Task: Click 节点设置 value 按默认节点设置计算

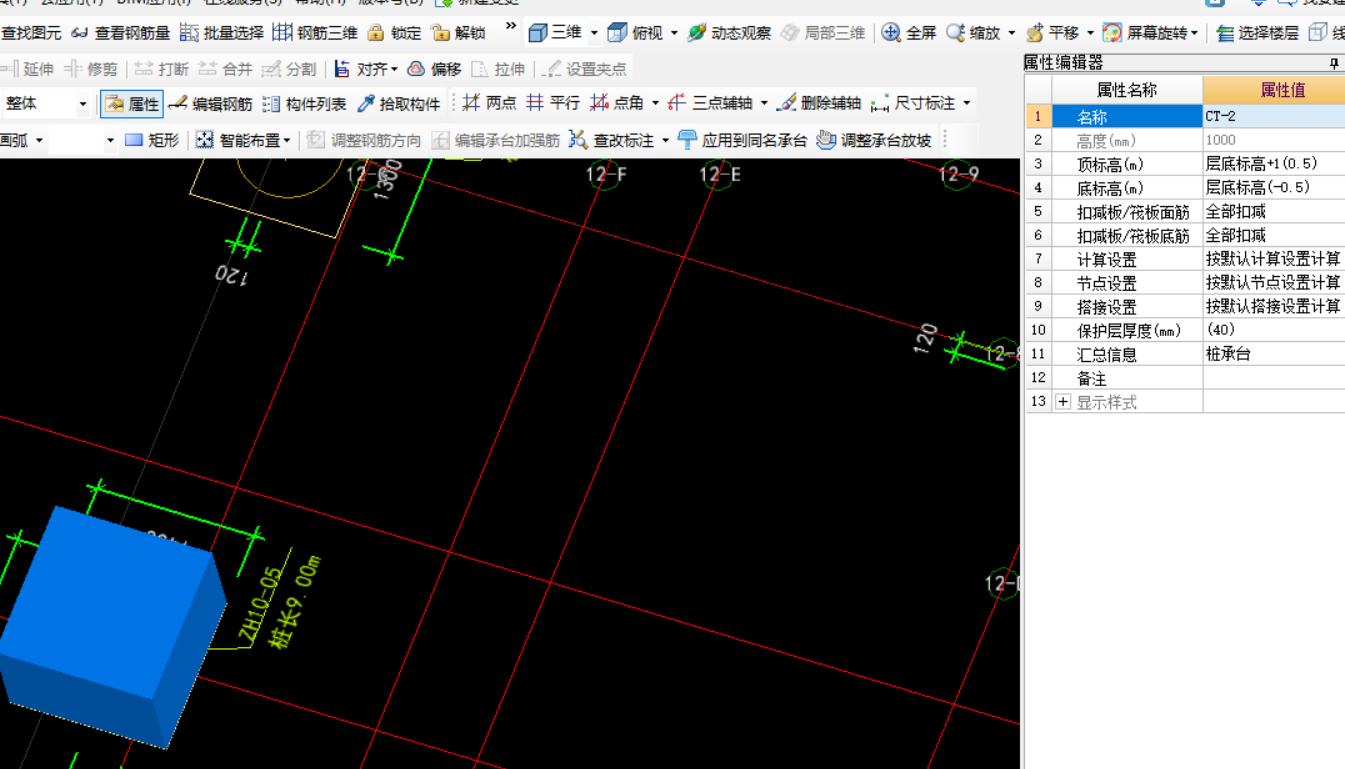Action: (x=1274, y=283)
